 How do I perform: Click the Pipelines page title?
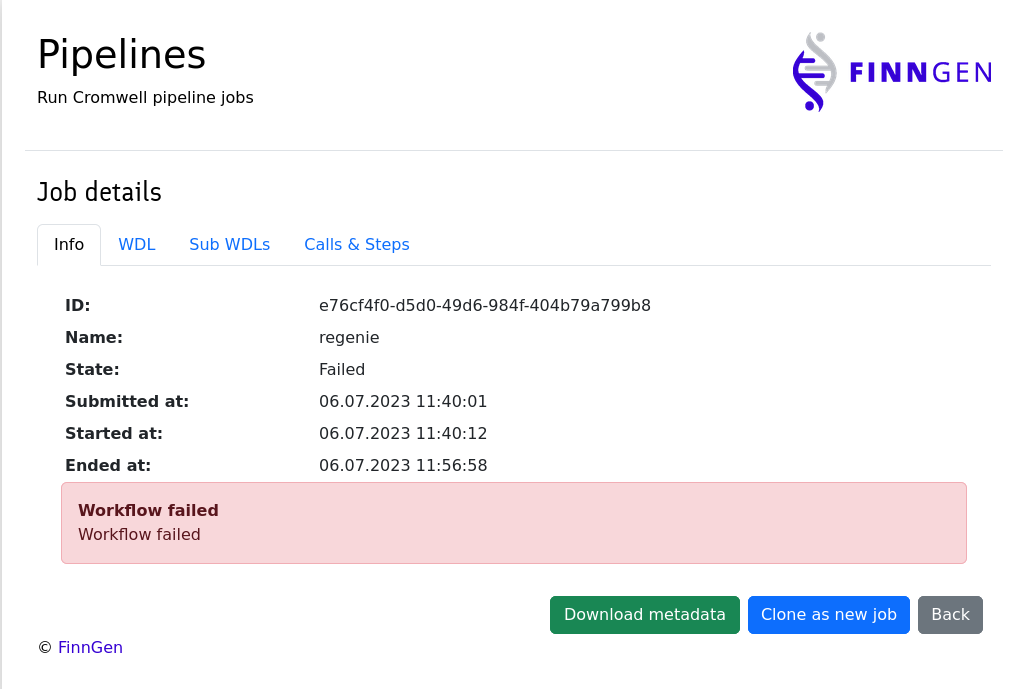[121, 54]
